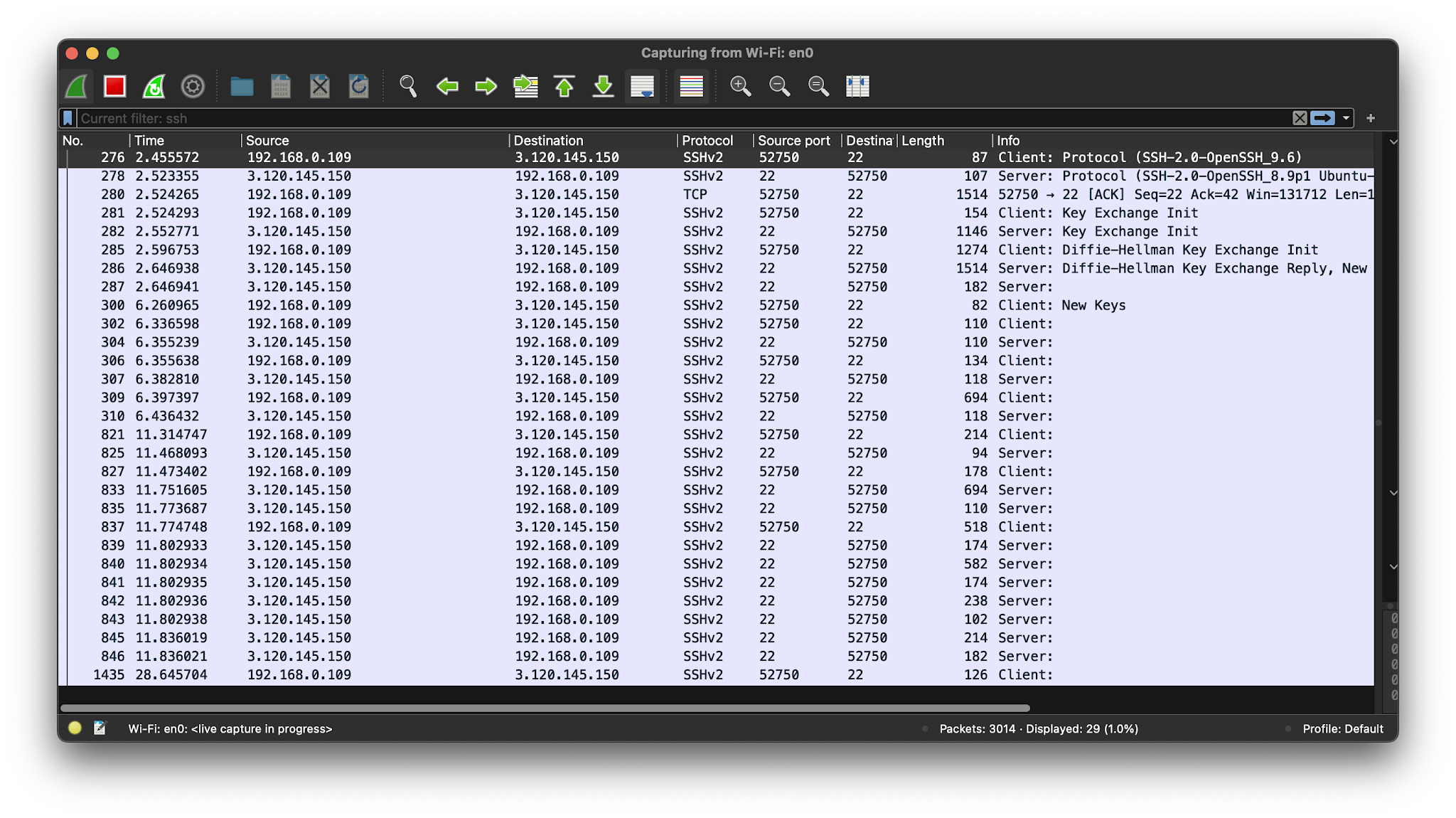Viewport: 1456px width, 818px height.
Task: Toggle auto-scroll during live capture
Action: [x=643, y=87]
